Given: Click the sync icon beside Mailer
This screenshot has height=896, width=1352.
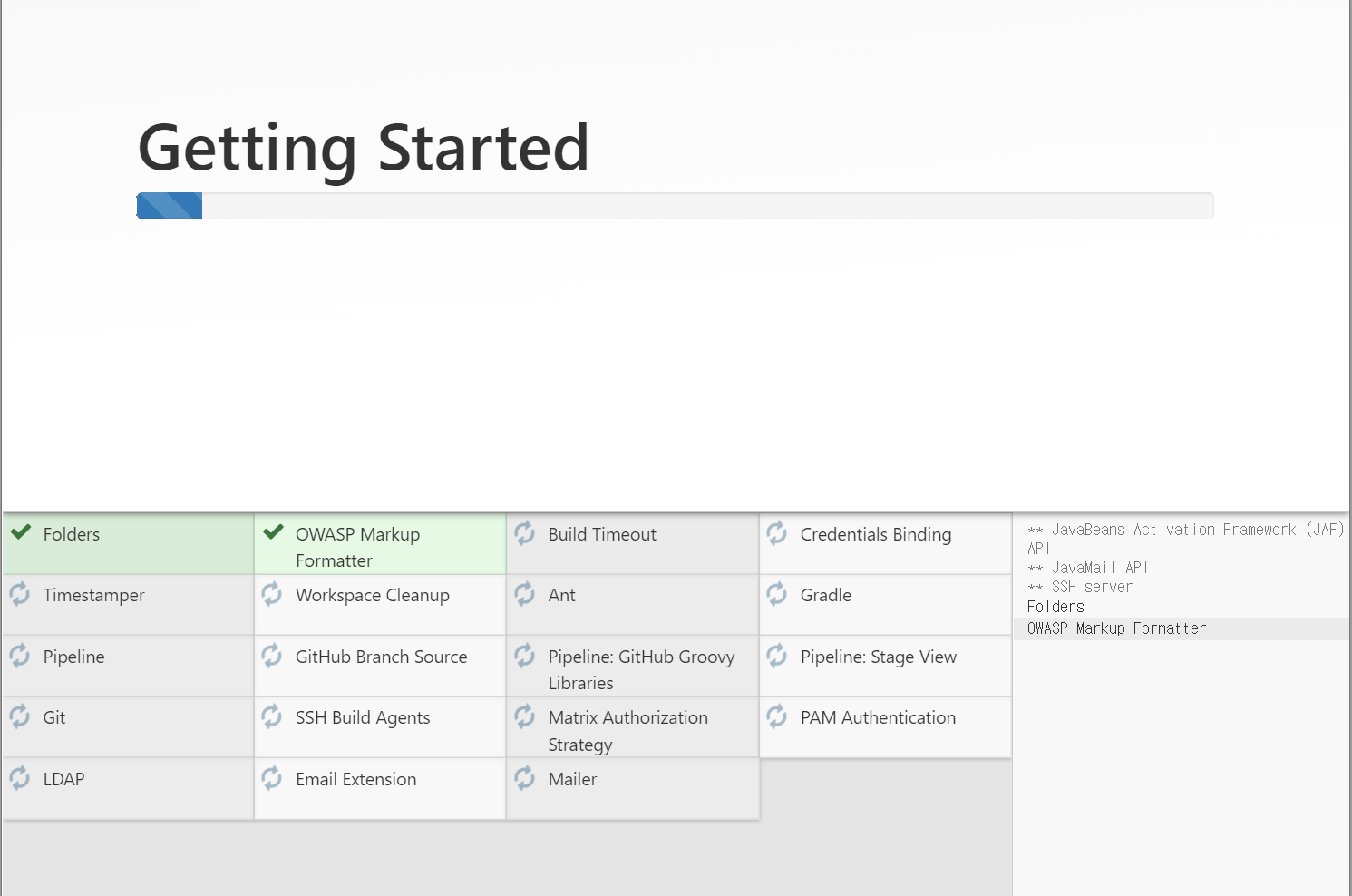Looking at the screenshot, I should [525, 778].
